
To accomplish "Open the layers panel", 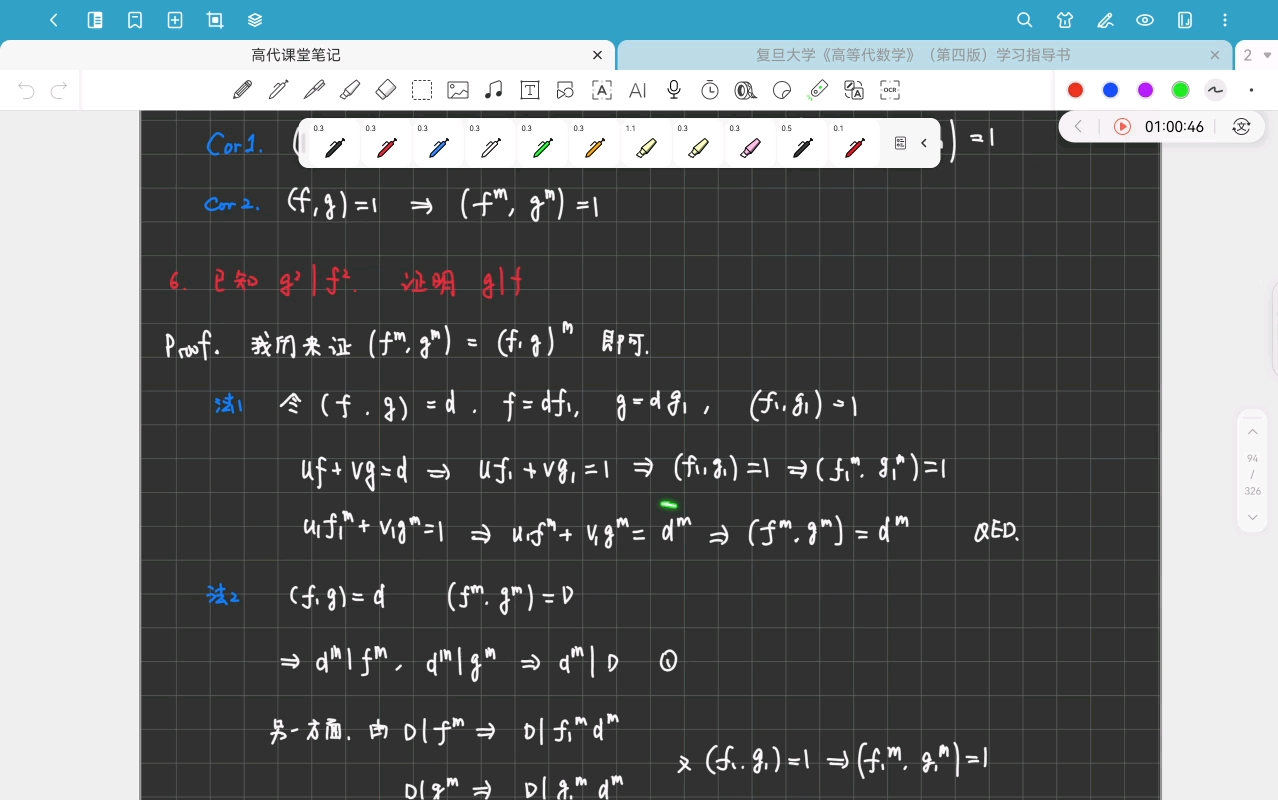I will [x=255, y=20].
